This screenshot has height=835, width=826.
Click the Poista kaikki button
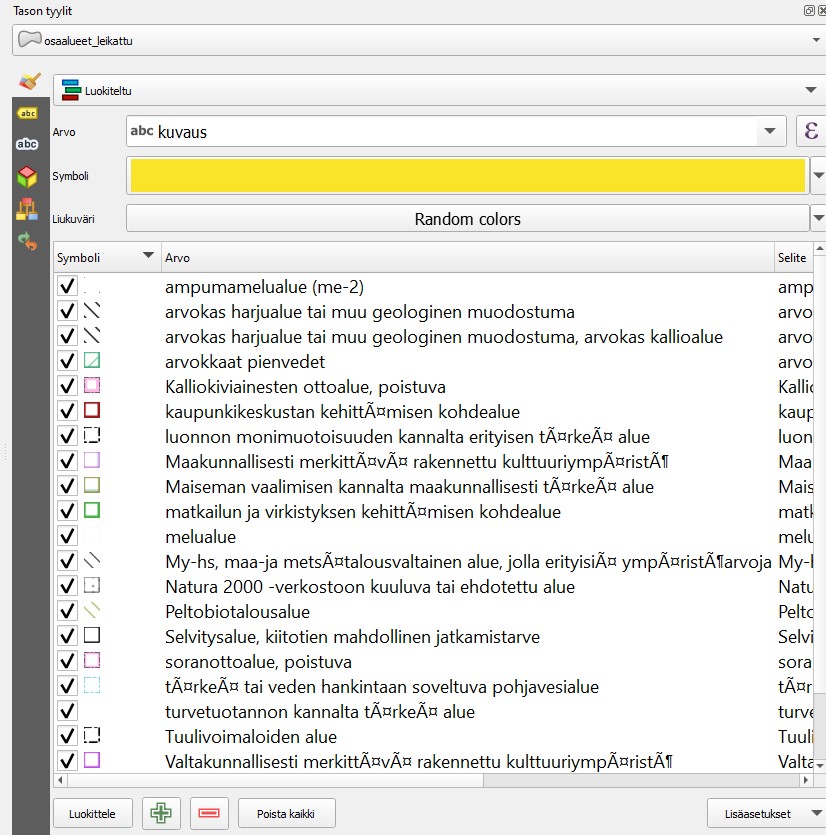(286, 813)
